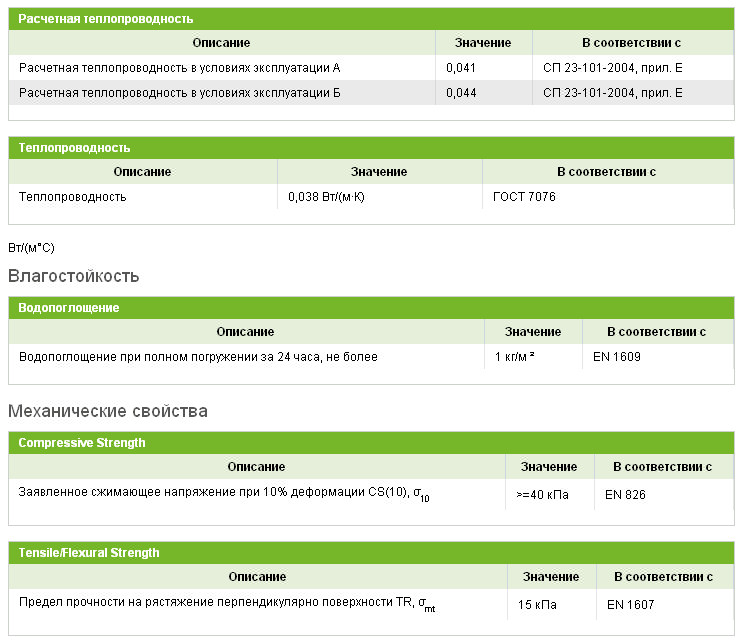Click the row for условия эксплуатации Б
The height and width of the screenshot is (641, 743).
point(180,93)
